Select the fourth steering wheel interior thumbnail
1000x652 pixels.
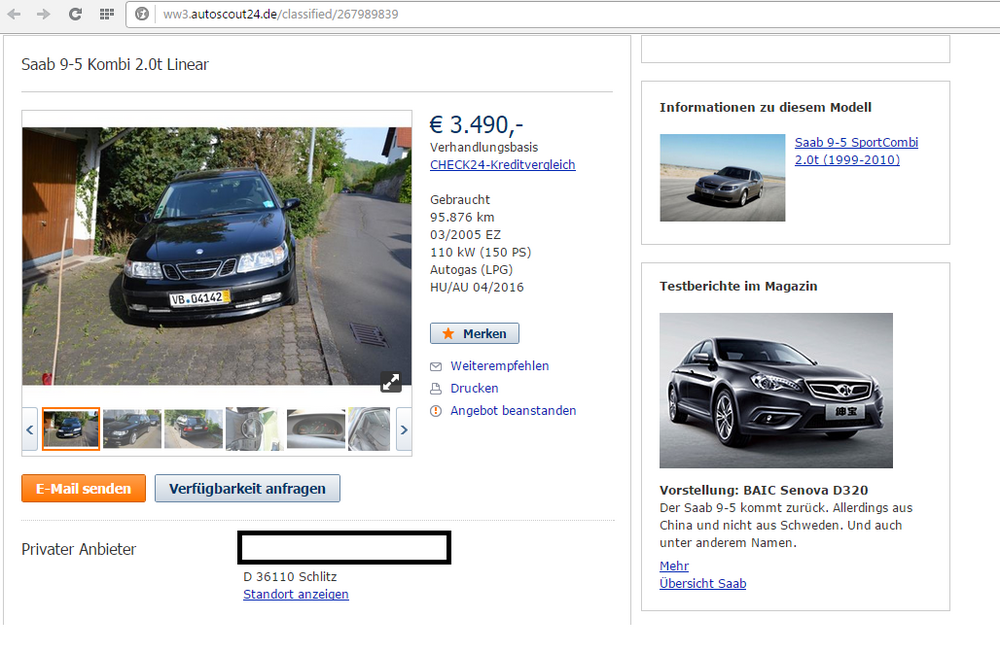[x=254, y=429]
